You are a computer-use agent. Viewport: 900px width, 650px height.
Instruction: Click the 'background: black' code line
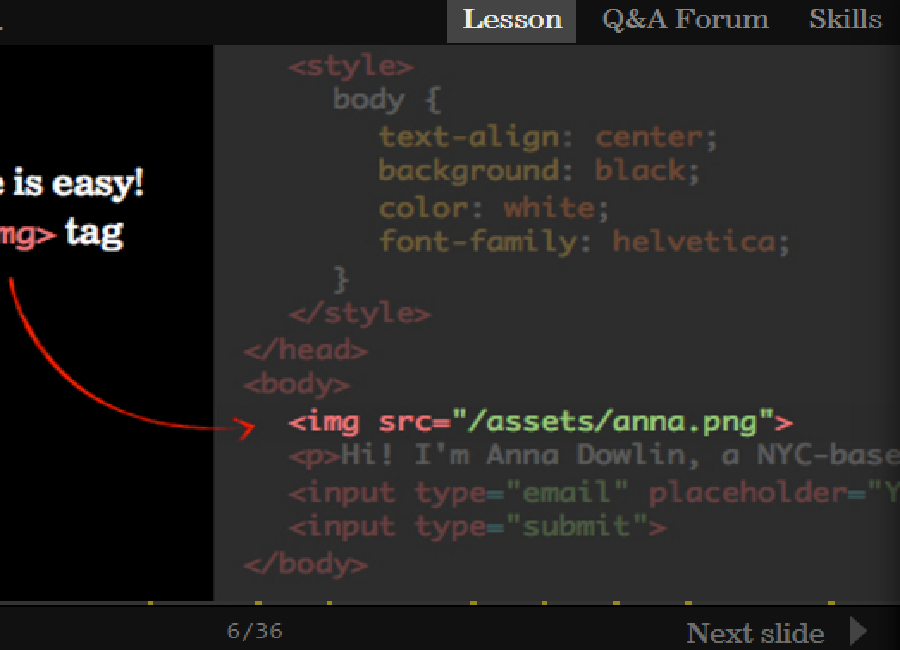tap(539, 171)
